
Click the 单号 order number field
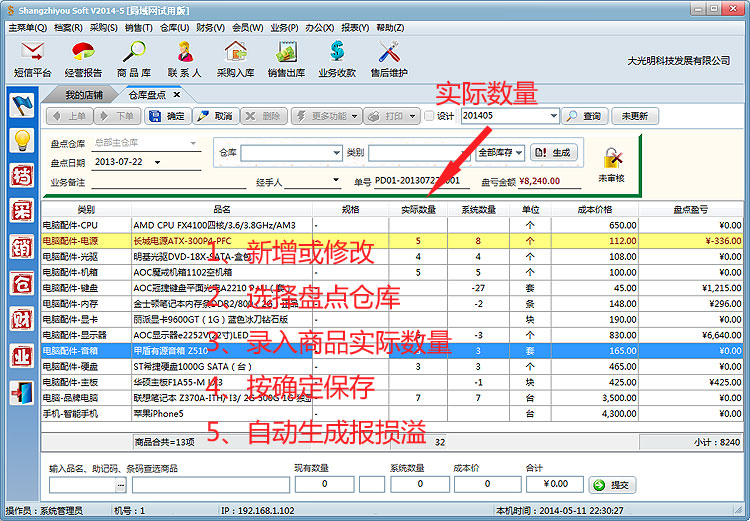tap(422, 181)
